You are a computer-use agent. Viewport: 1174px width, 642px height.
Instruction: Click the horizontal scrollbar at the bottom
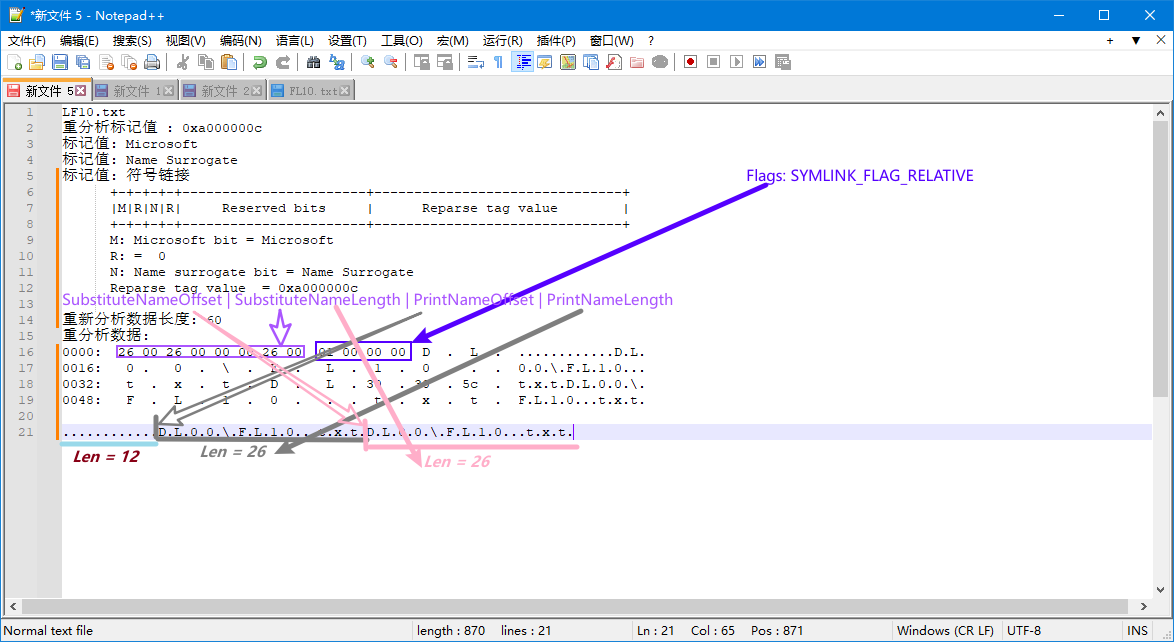click(x=580, y=607)
